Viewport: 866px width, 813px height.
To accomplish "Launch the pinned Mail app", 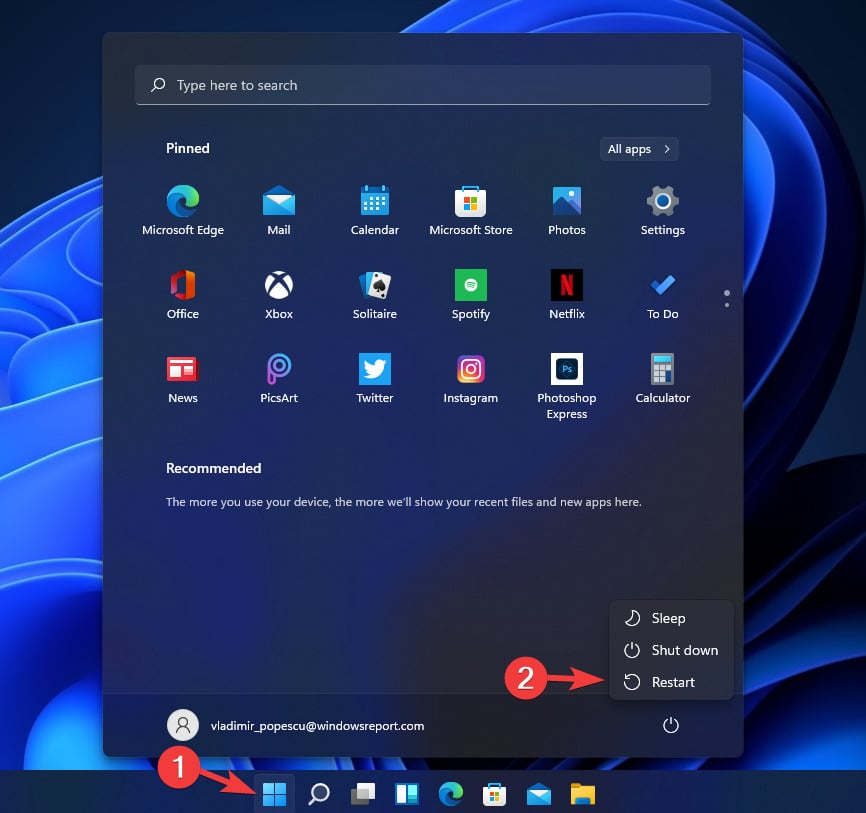I will [279, 210].
